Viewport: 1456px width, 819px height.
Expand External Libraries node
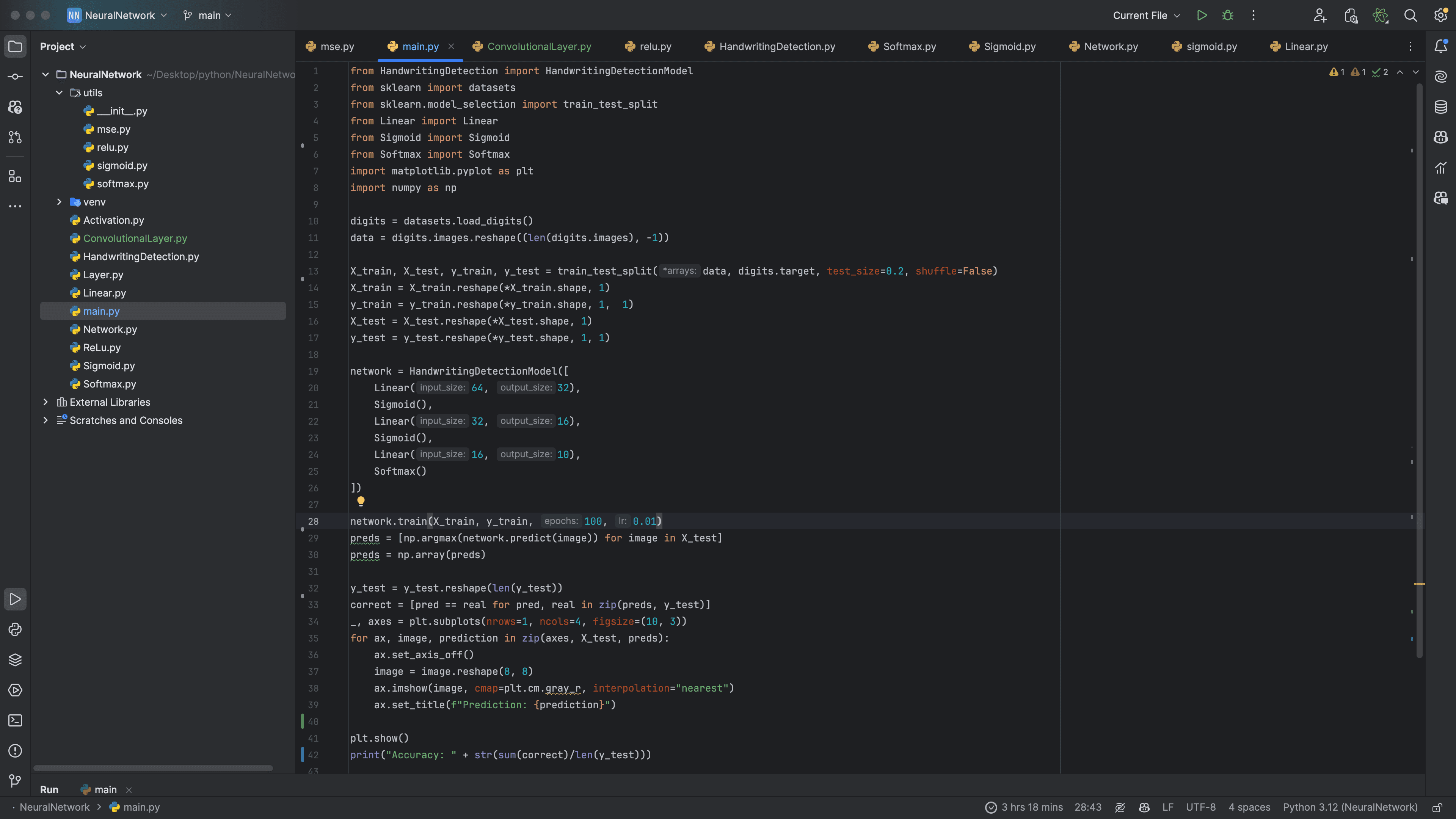pyautogui.click(x=46, y=402)
